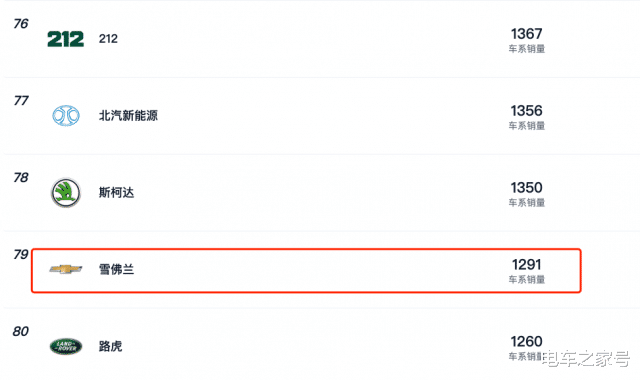
Task: Click rank number 80
Action: point(21,331)
